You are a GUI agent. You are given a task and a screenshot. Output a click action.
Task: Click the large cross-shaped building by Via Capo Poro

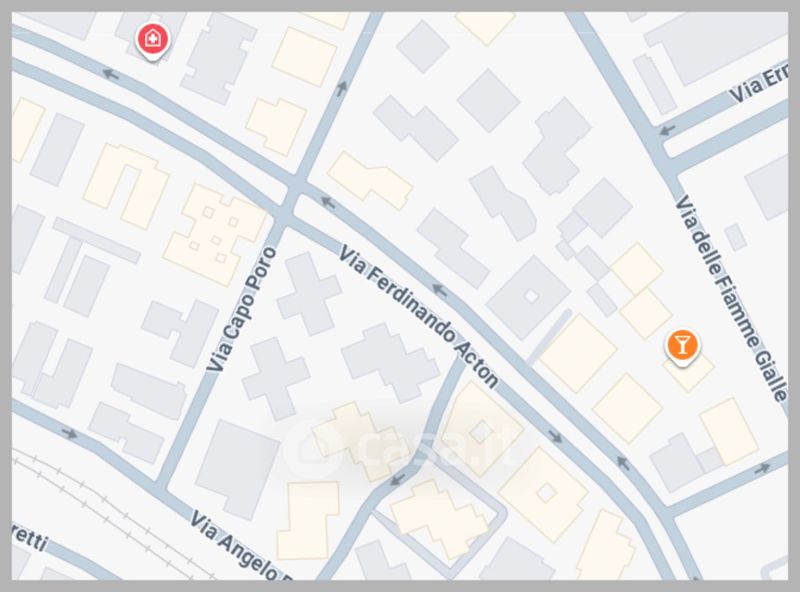(309, 293)
